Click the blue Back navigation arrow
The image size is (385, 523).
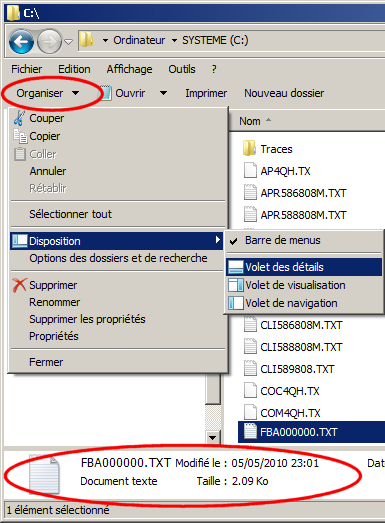click(21, 42)
